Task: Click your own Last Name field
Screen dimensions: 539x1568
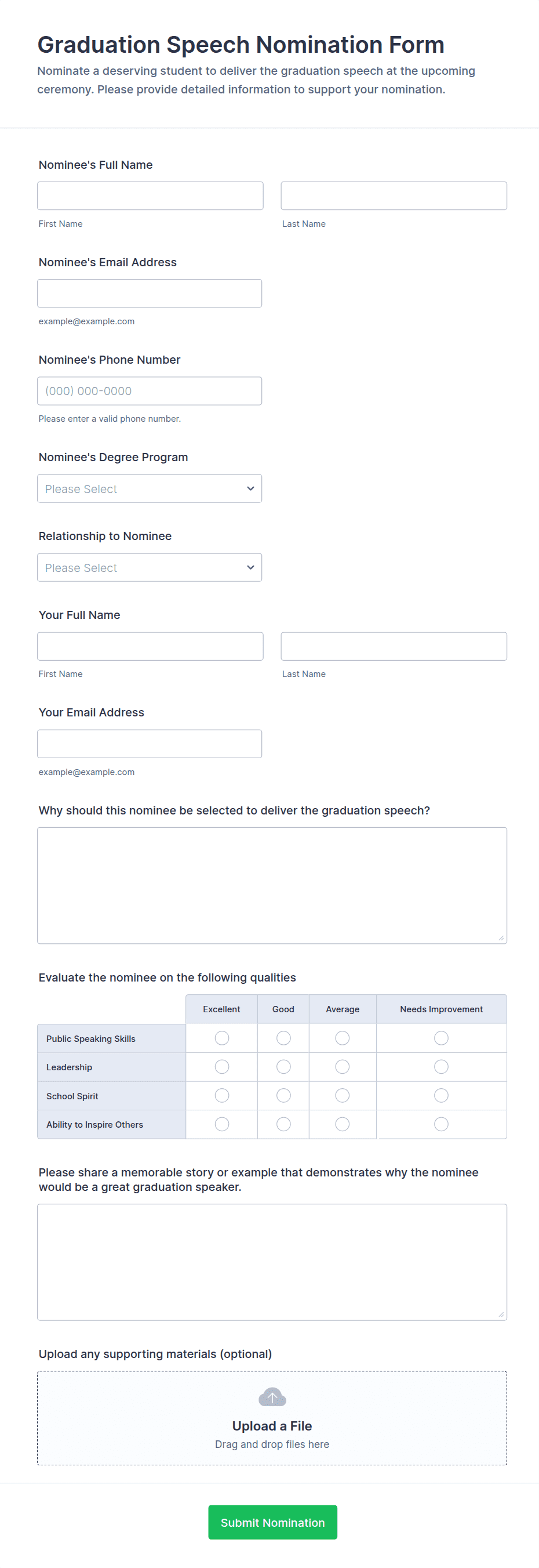Action: [x=394, y=646]
